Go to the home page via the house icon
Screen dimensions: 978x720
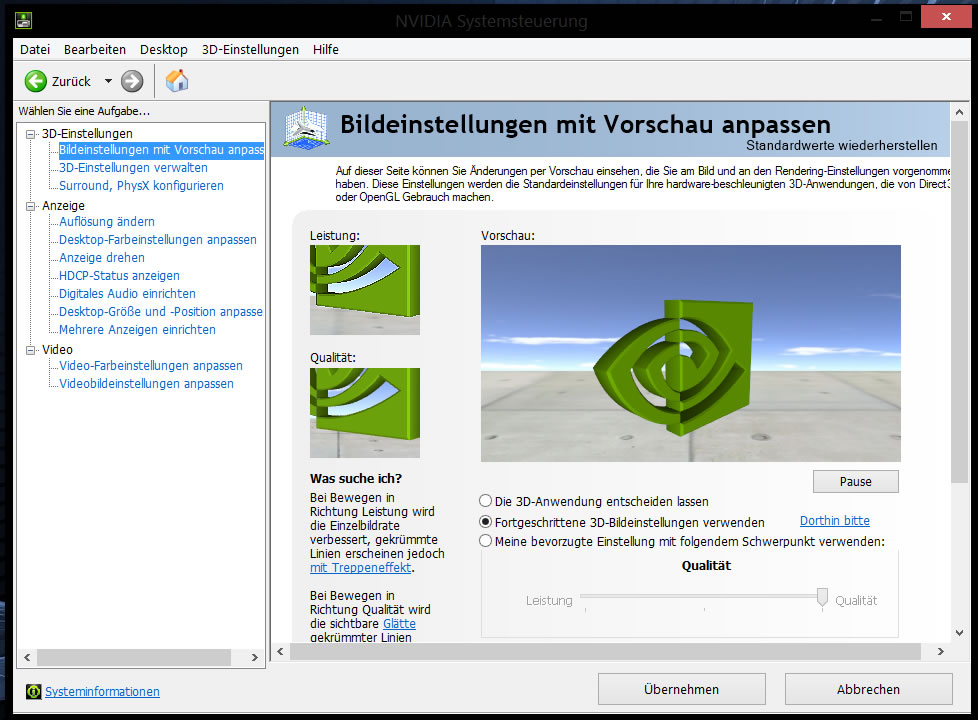point(177,81)
